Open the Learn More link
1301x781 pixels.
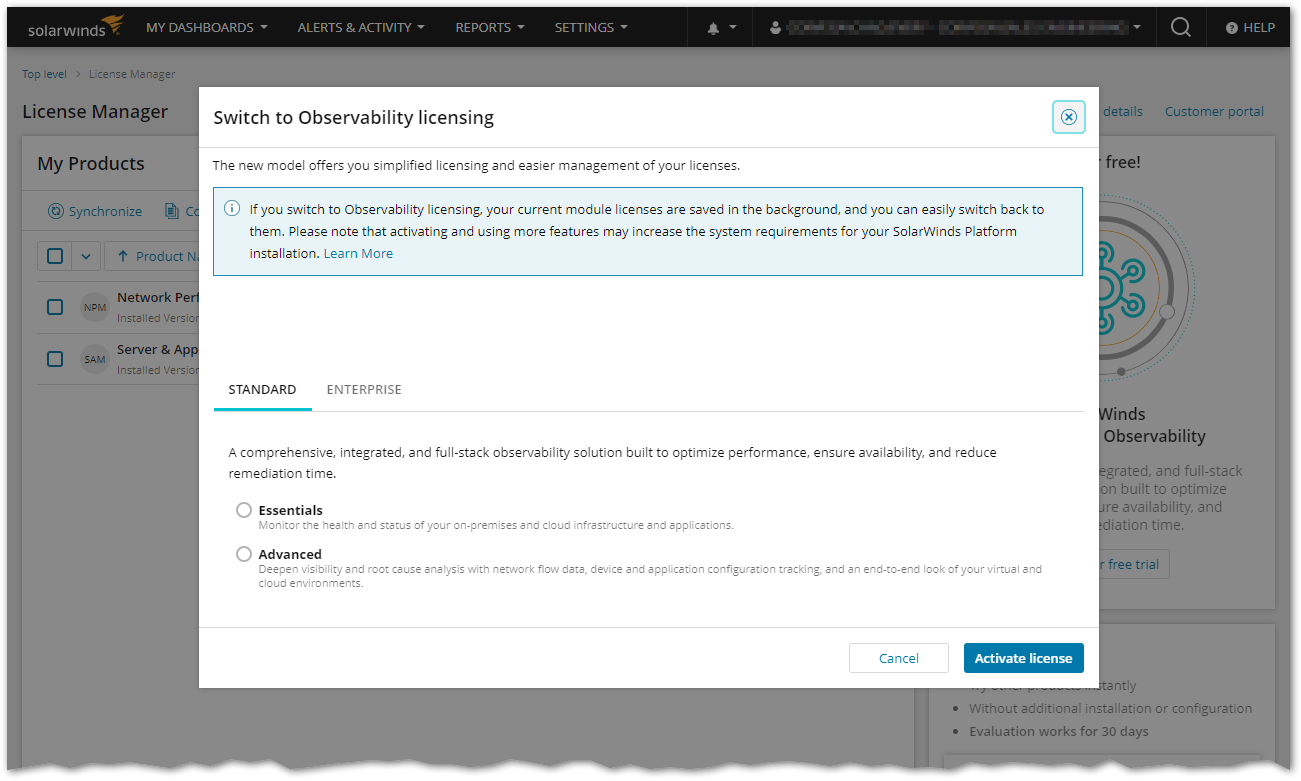358,254
